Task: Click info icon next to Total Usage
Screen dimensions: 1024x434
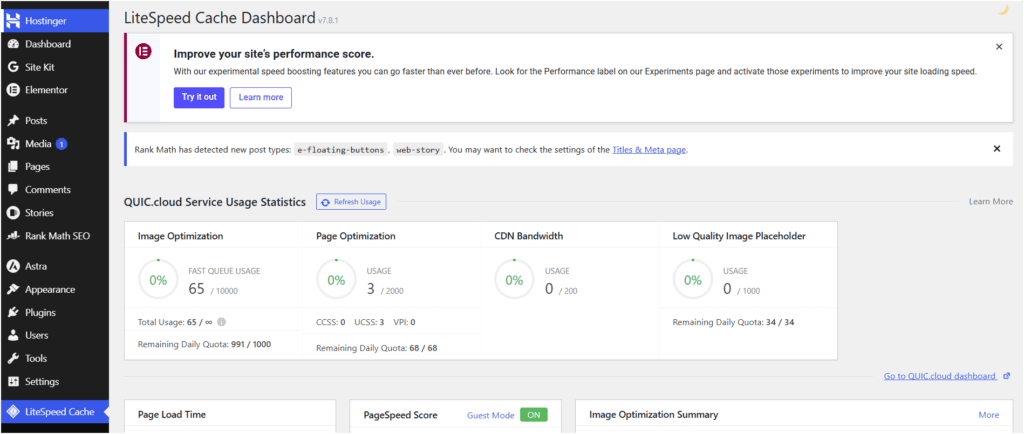Action: [x=222, y=322]
